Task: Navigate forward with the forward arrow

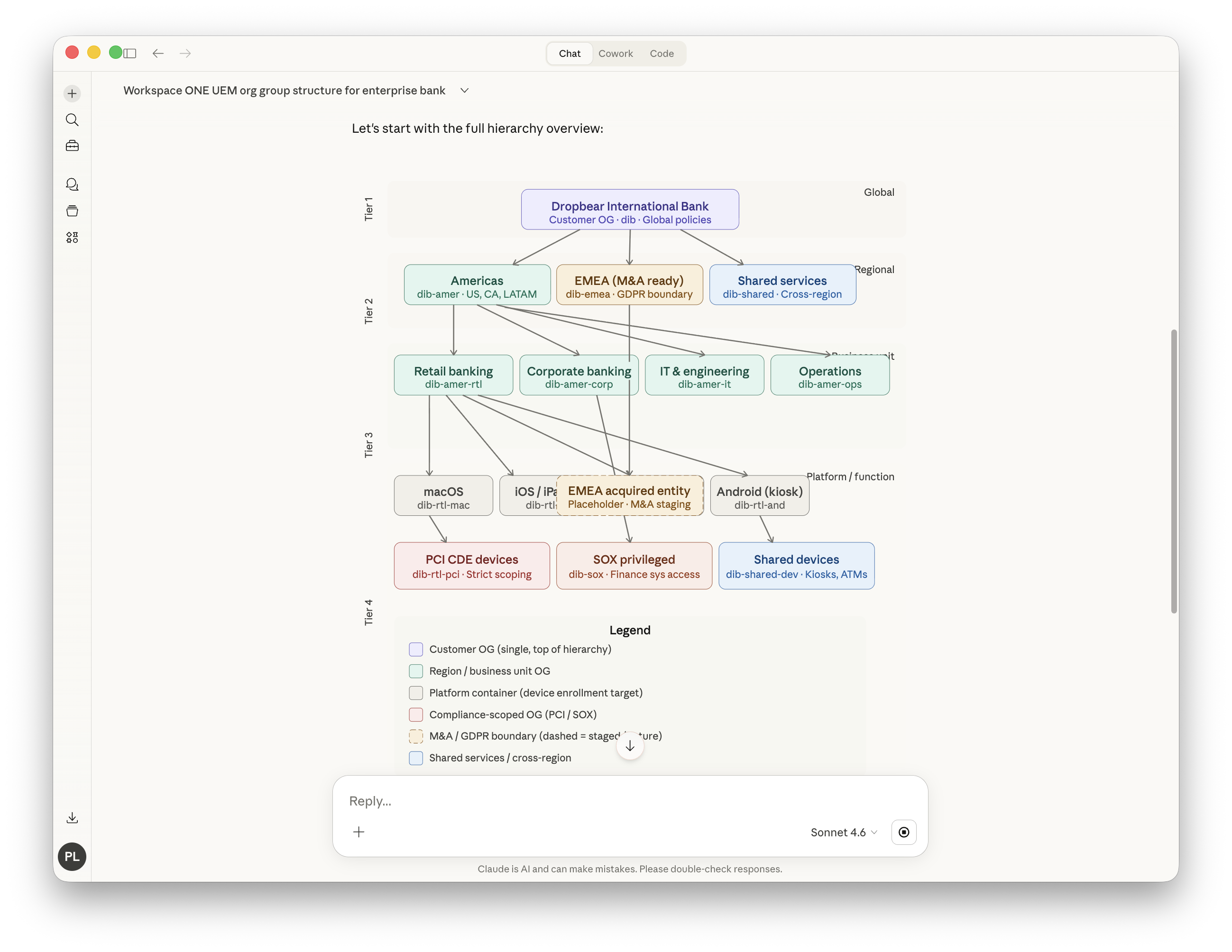Action: point(185,53)
